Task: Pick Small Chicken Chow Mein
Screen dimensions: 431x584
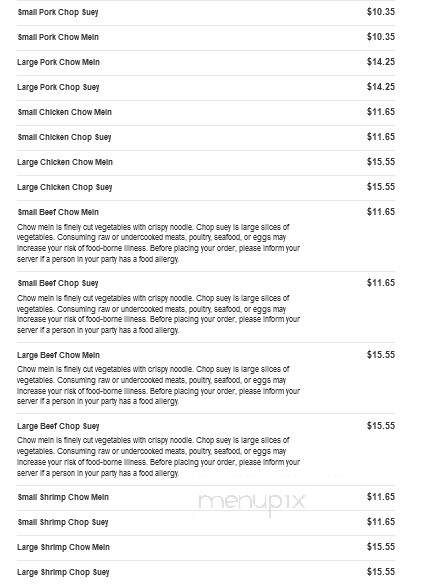Action: pyautogui.click(x=64, y=112)
